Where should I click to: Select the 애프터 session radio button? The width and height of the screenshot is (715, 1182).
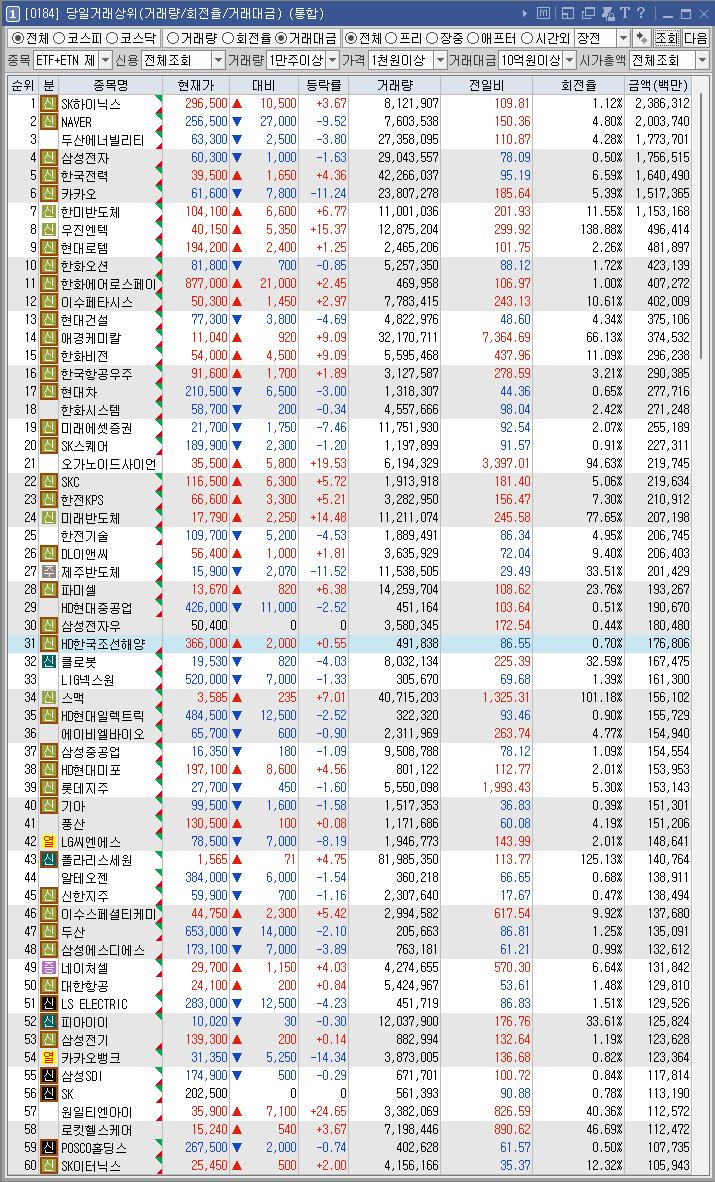click(x=491, y=38)
